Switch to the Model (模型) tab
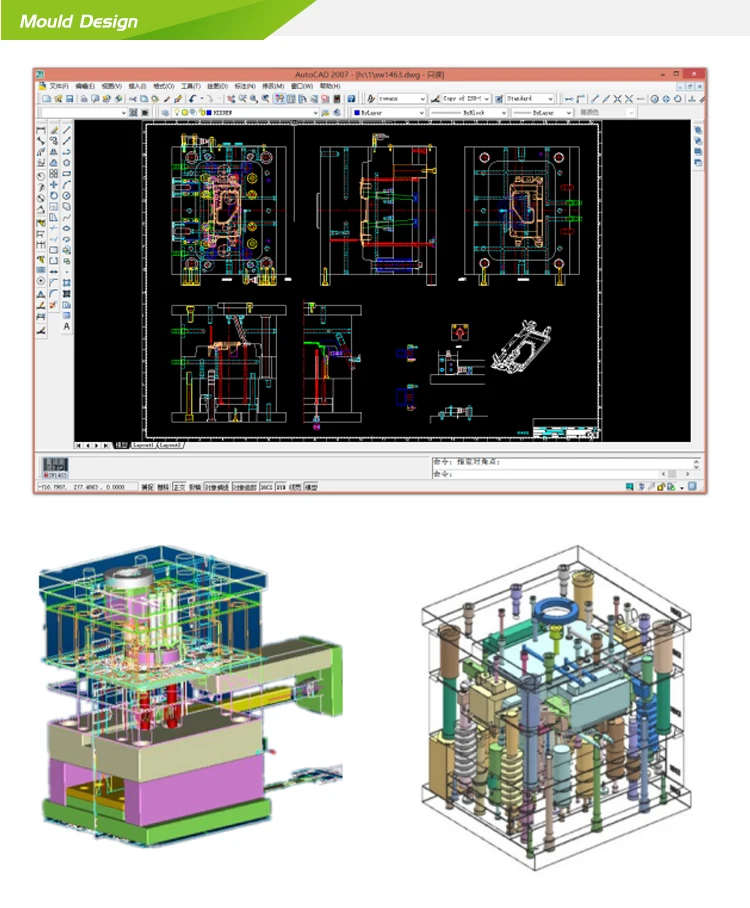Image resolution: width=750 pixels, height=908 pixels. (121, 445)
